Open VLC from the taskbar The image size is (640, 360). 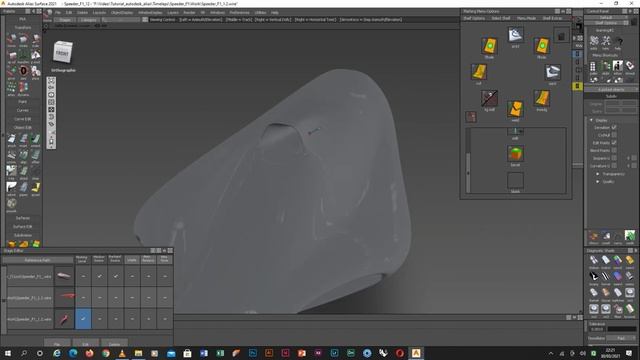tap(122, 353)
